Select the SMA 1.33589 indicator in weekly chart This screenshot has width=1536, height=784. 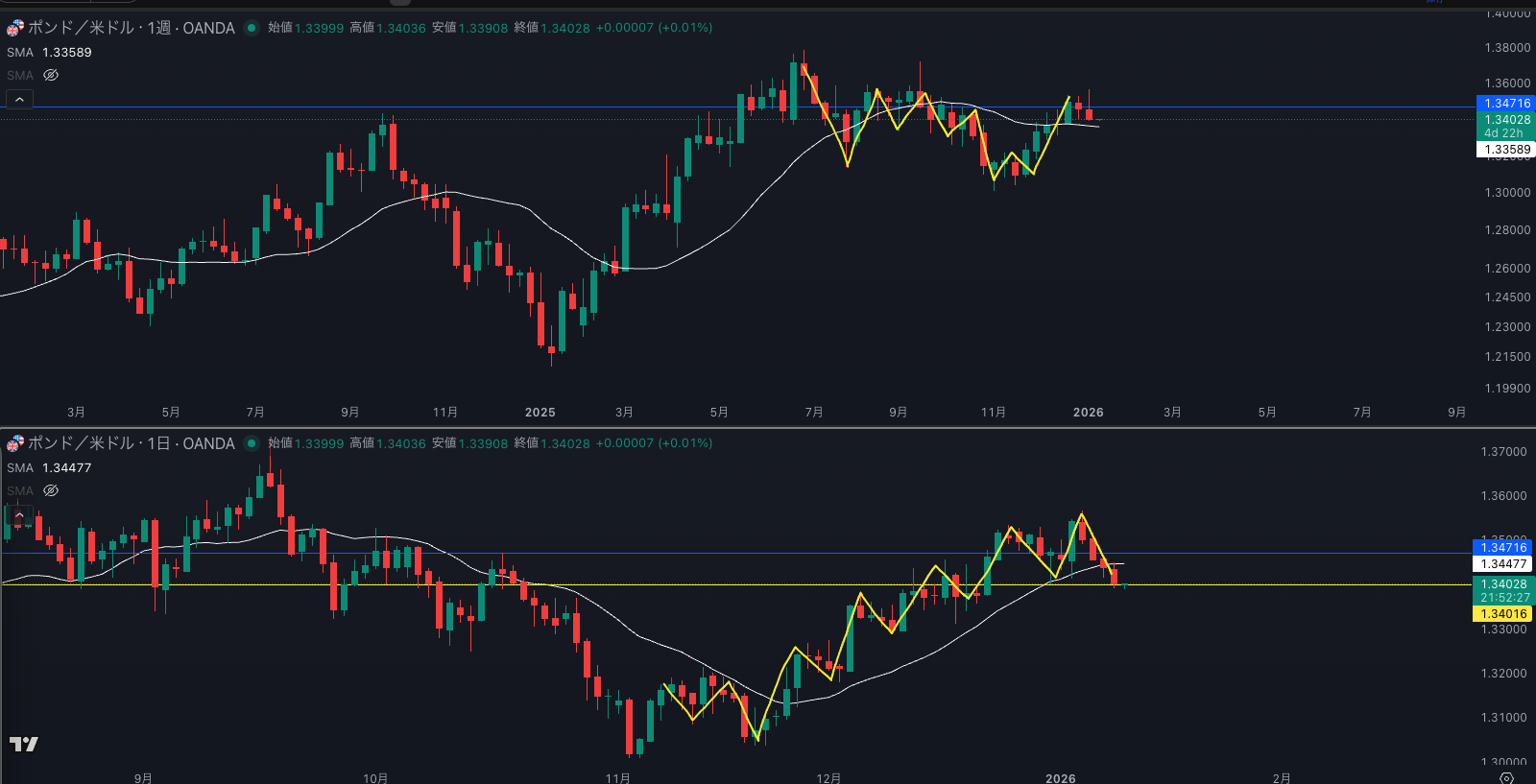(49, 53)
